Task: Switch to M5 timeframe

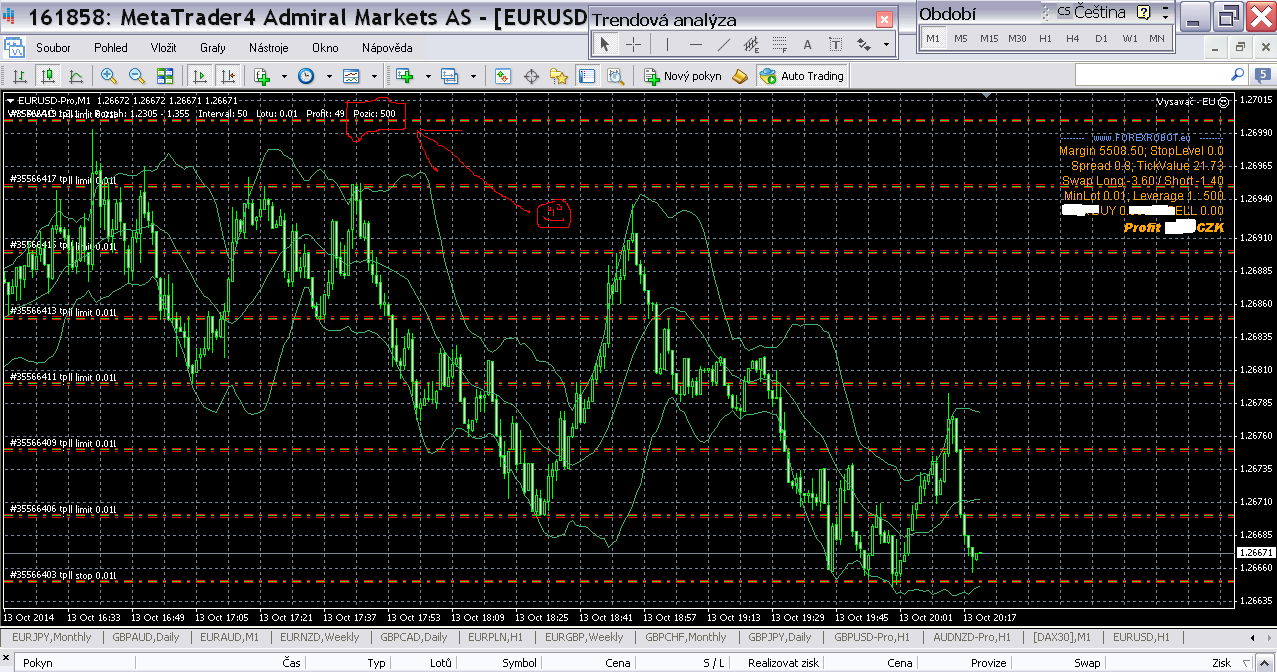Action: click(x=961, y=38)
